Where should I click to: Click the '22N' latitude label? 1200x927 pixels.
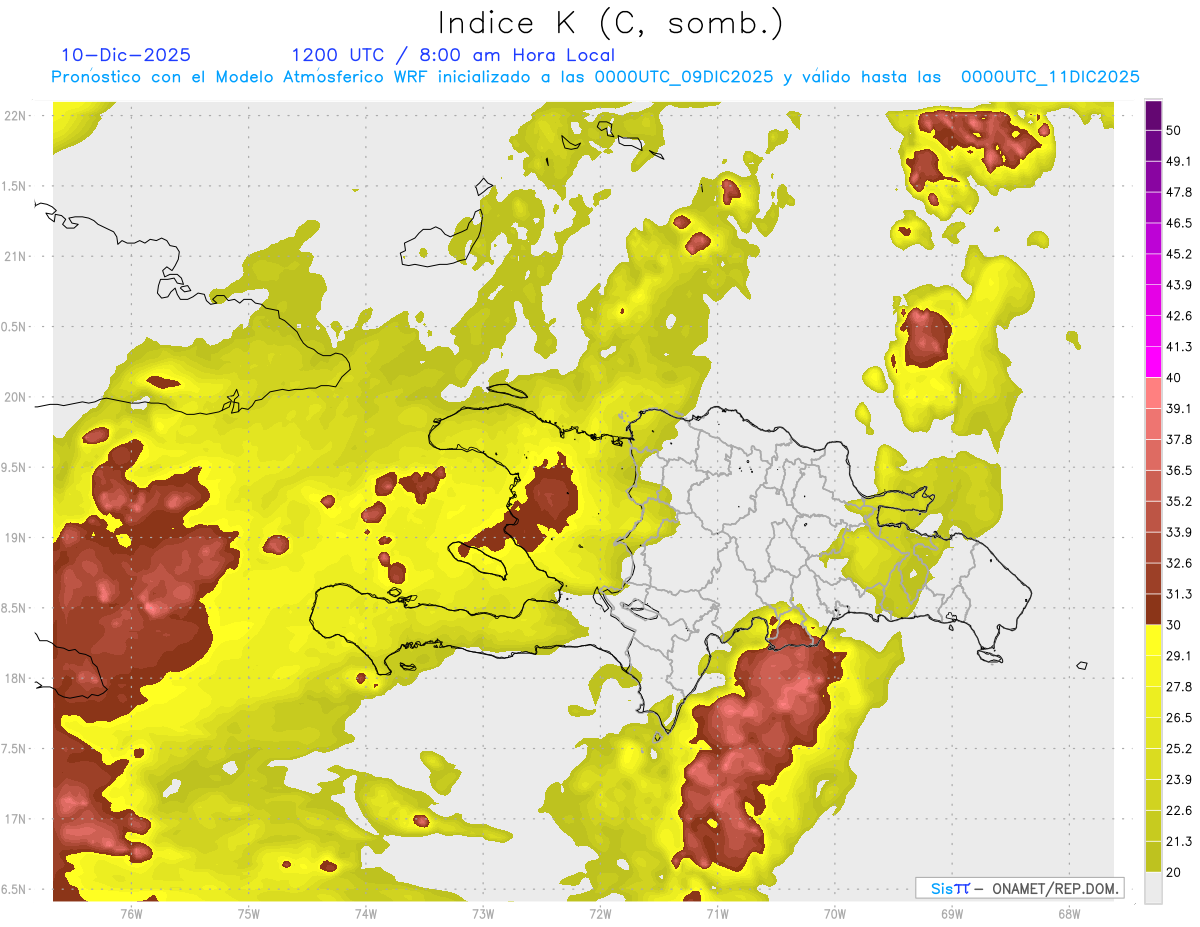15,115
